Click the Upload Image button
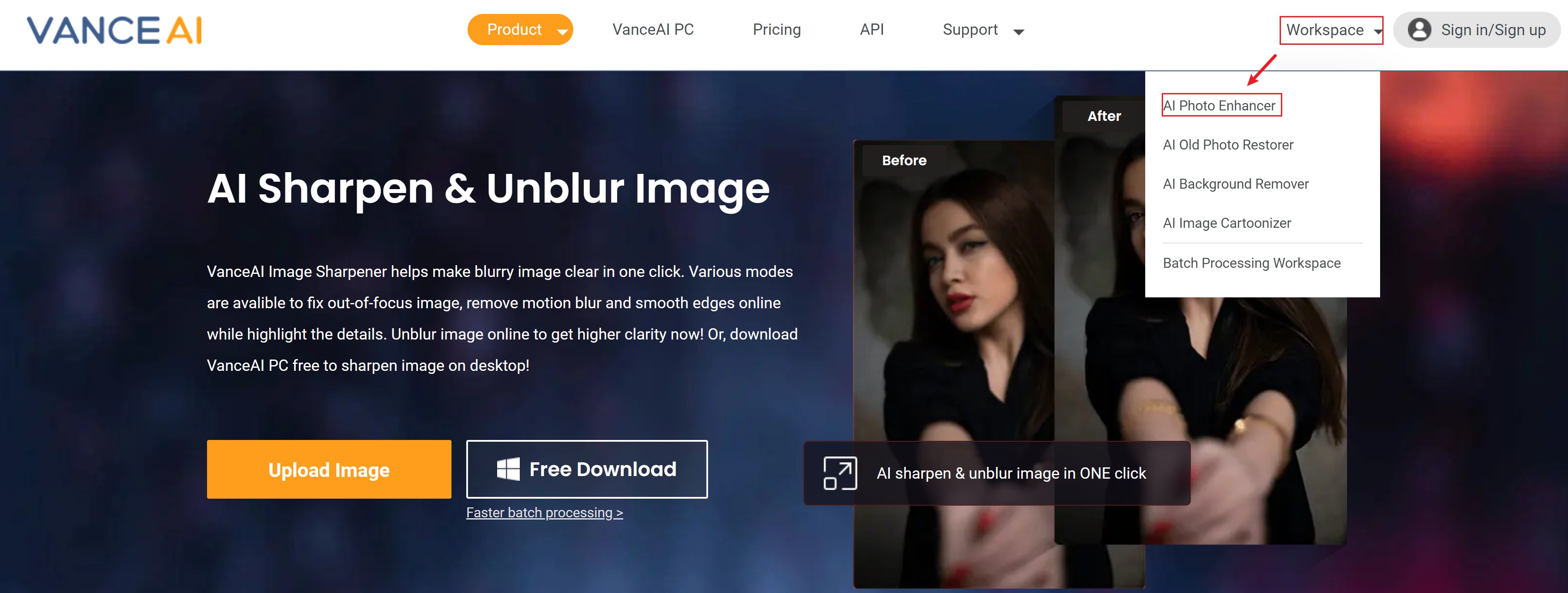1568x593 pixels. click(329, 470)
